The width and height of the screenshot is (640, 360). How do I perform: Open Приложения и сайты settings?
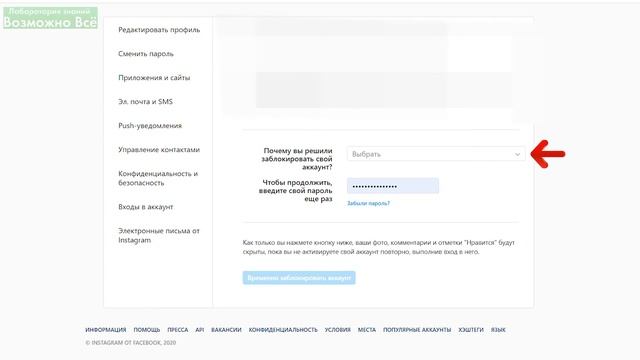point(154,78)
